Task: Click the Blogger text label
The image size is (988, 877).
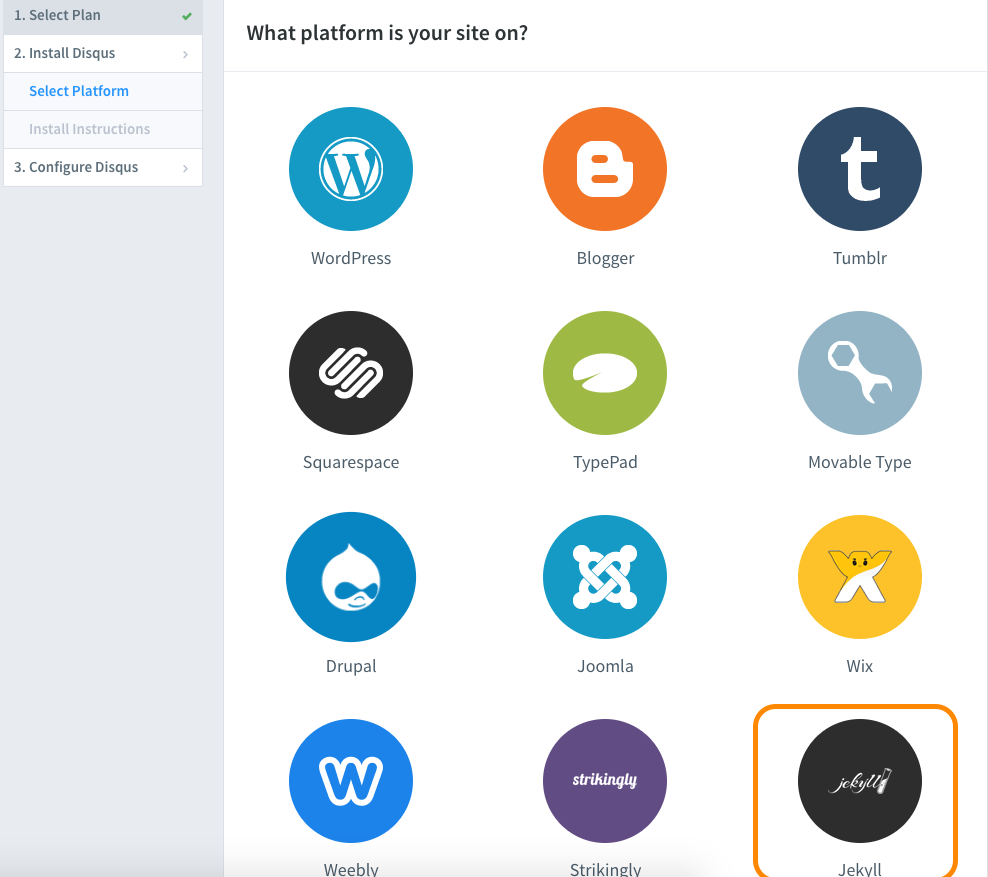Action: point(605,258)
